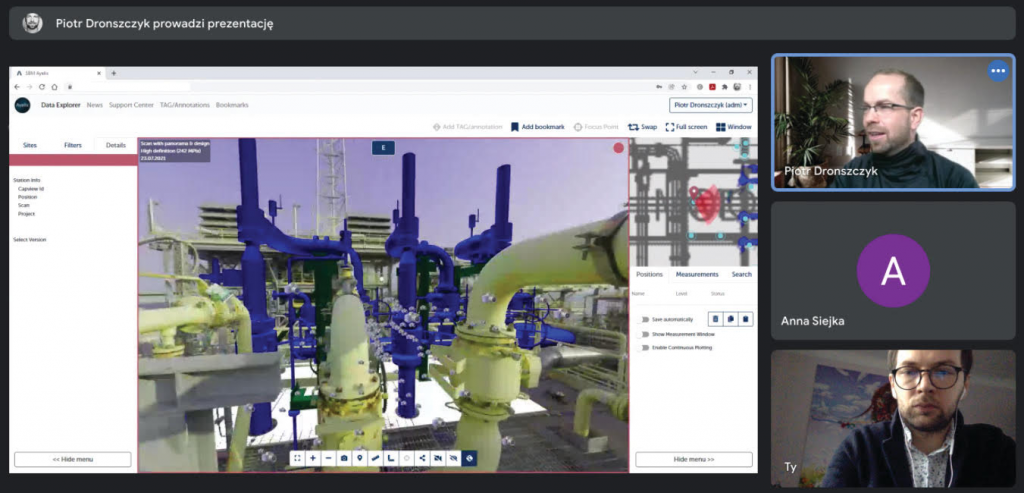Click the share icon in viewer toolbar
Viewport: 1024px width, 493px height.
pyautogui.click(x=422, y=458)
